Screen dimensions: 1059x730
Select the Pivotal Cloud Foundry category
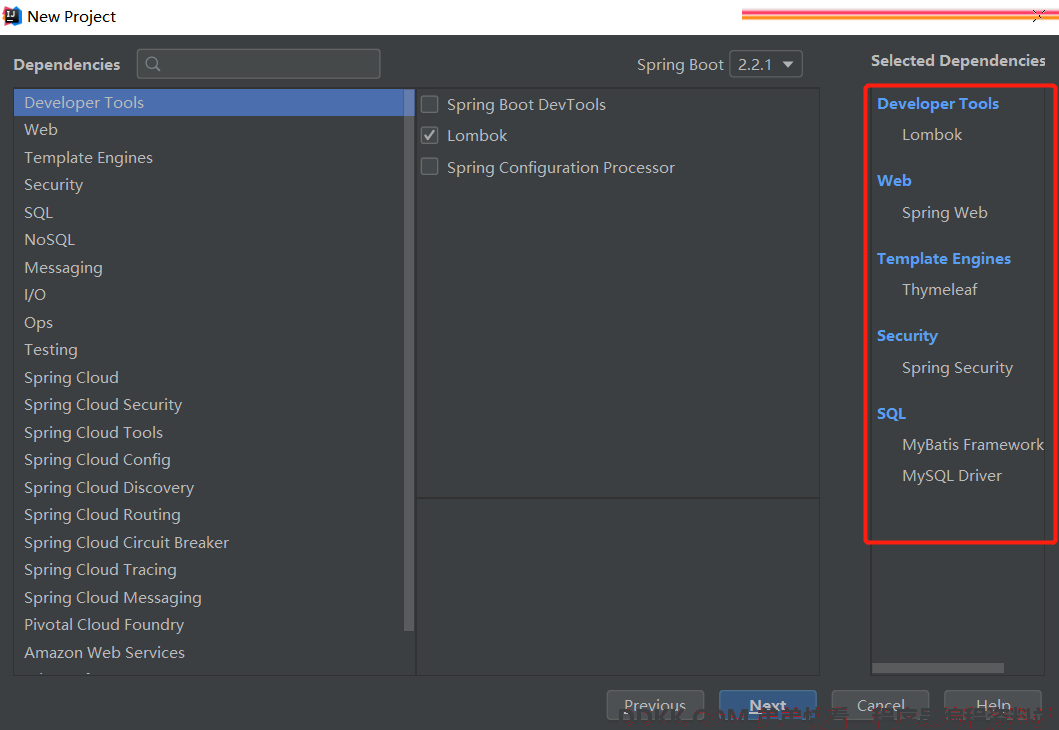point(209,625)
